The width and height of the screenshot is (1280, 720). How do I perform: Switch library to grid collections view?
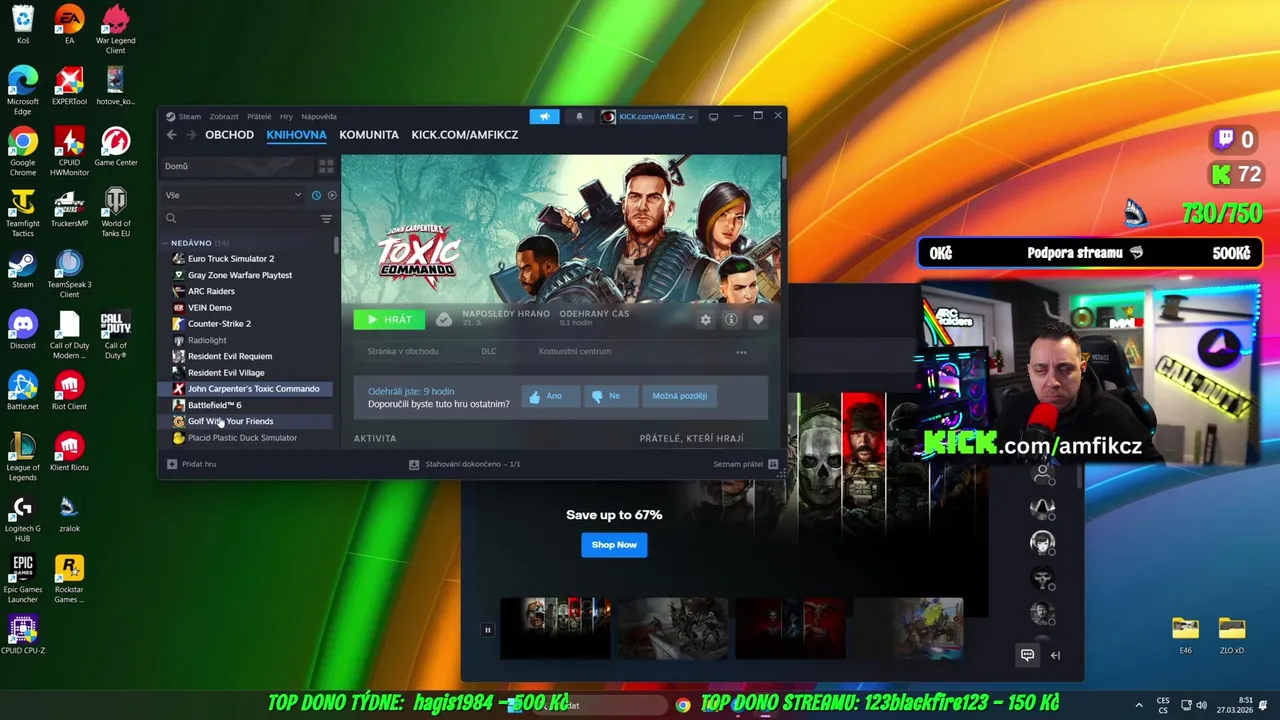click(326, 166)
